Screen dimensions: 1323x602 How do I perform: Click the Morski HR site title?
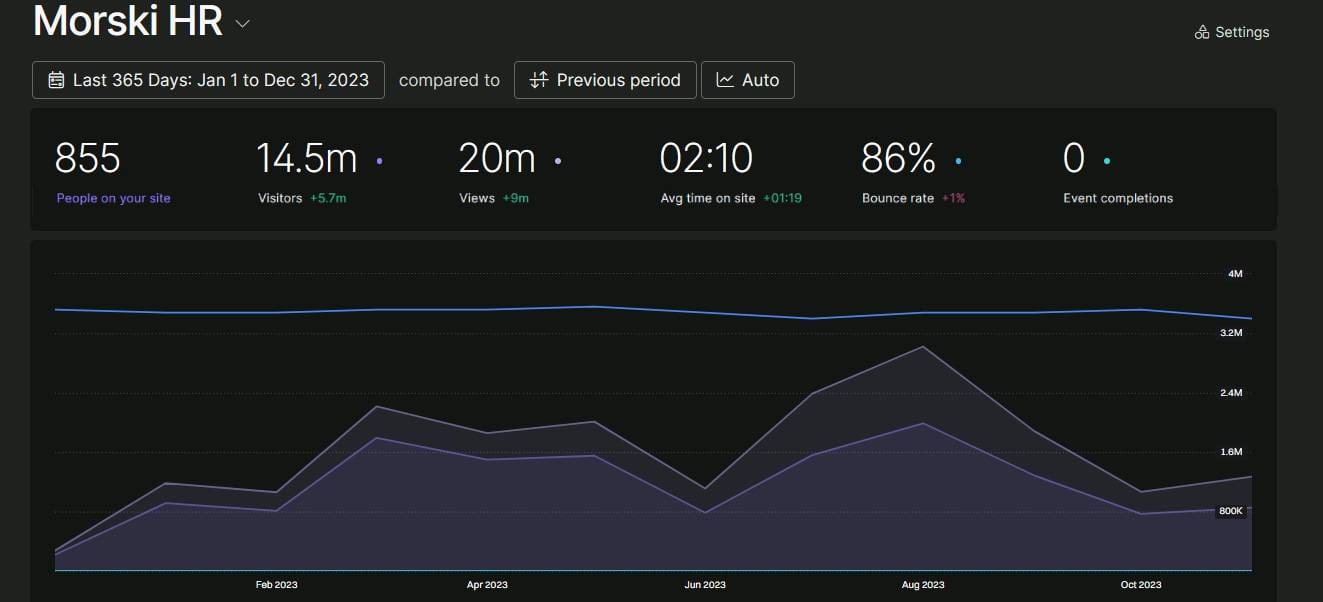pos(128,22)
